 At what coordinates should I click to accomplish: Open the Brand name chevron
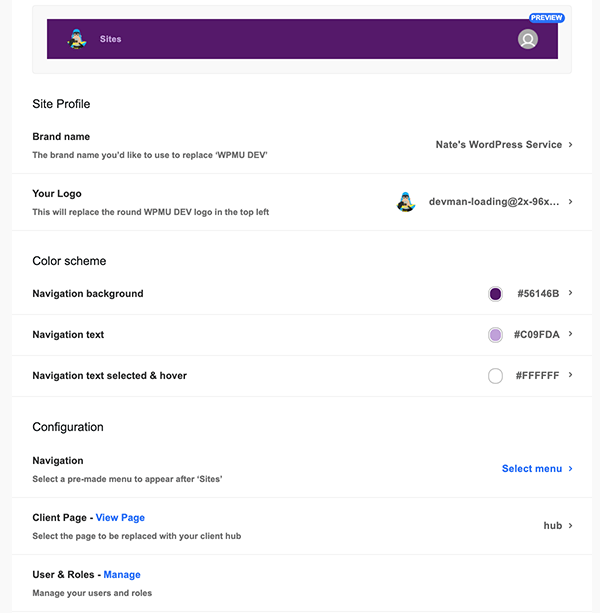click(x=571, y=145)
